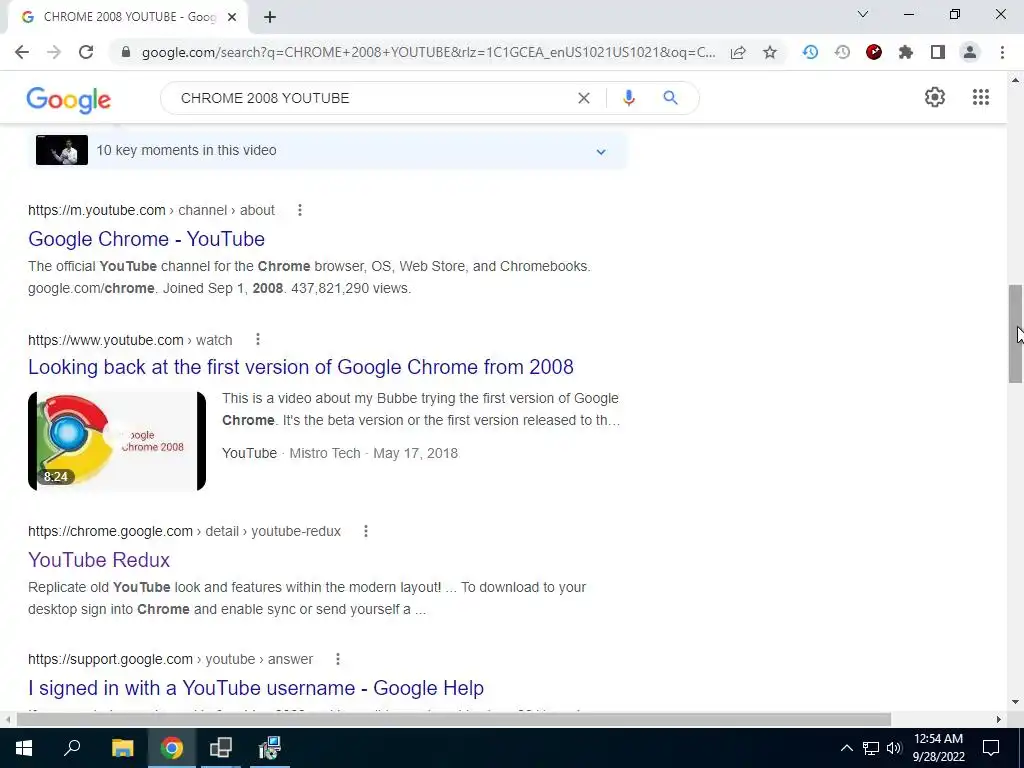Open Chrome's three-dot main menu
This screenshot has width=1024, height=768.
(1002, 52)
